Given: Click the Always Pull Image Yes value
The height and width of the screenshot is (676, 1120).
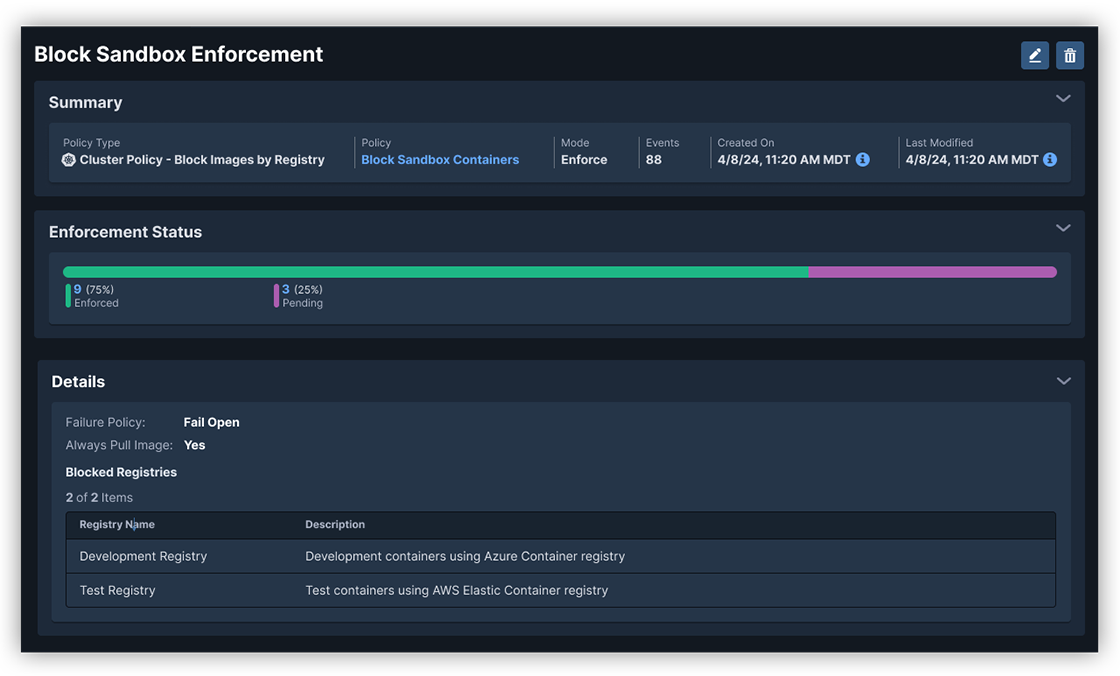Looking at the screenshot, I should pos(194,445).
